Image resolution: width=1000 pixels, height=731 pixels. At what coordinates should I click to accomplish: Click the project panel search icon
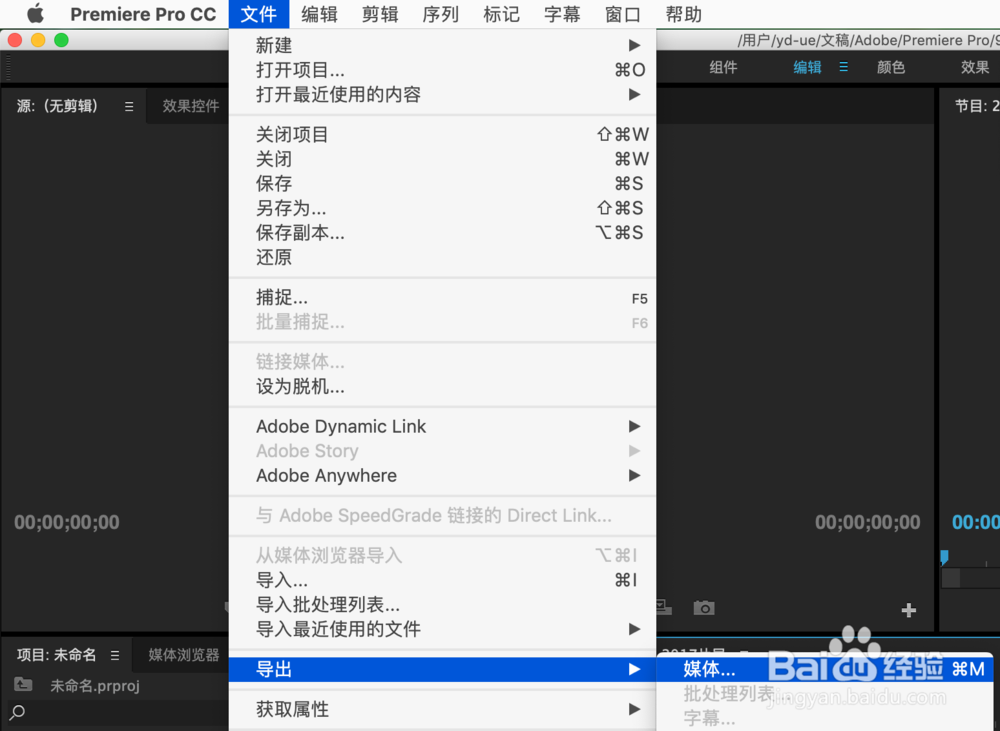click(18, 711)
